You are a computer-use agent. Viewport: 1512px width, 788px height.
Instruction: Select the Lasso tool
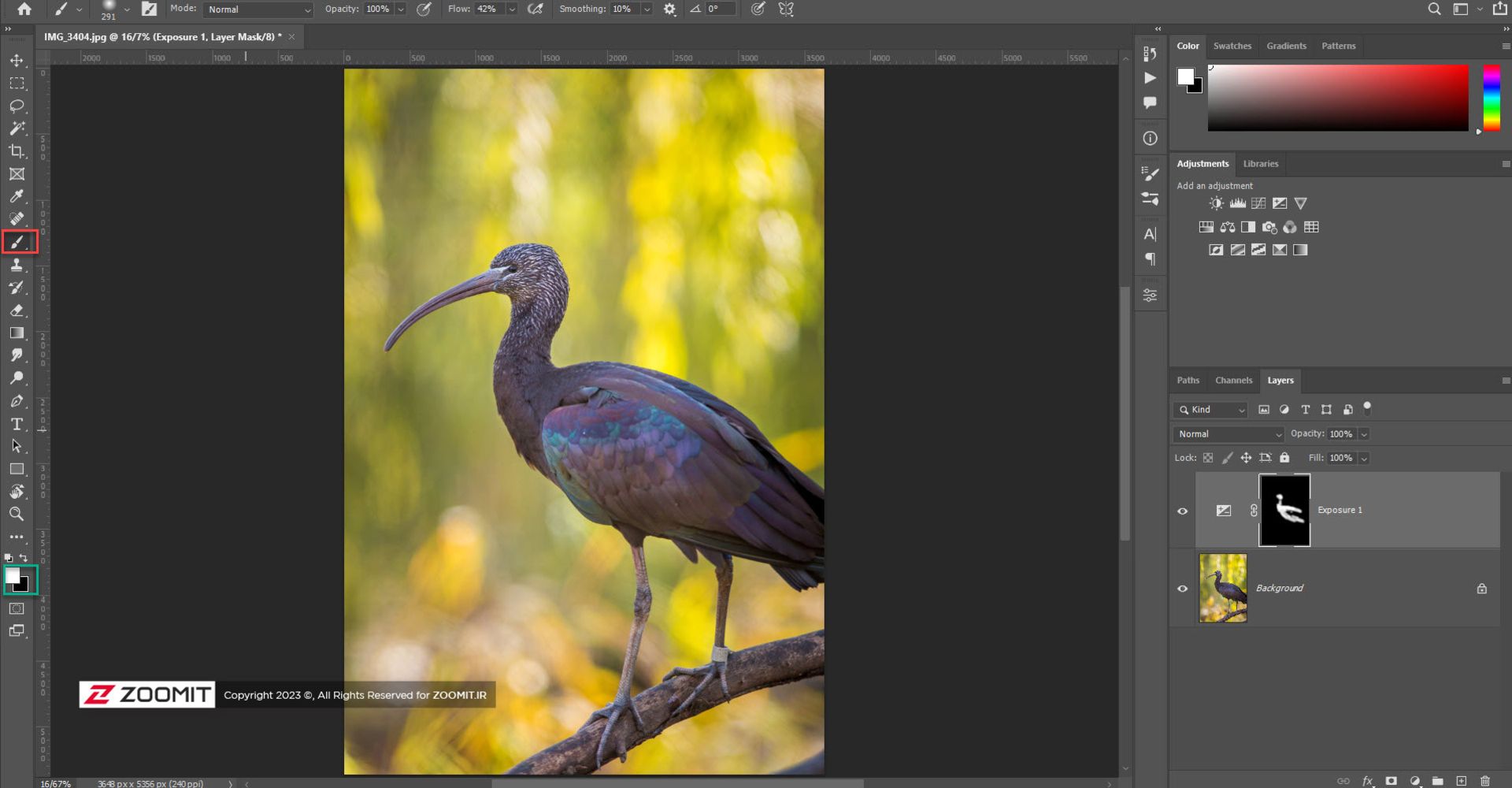[17, 106]
